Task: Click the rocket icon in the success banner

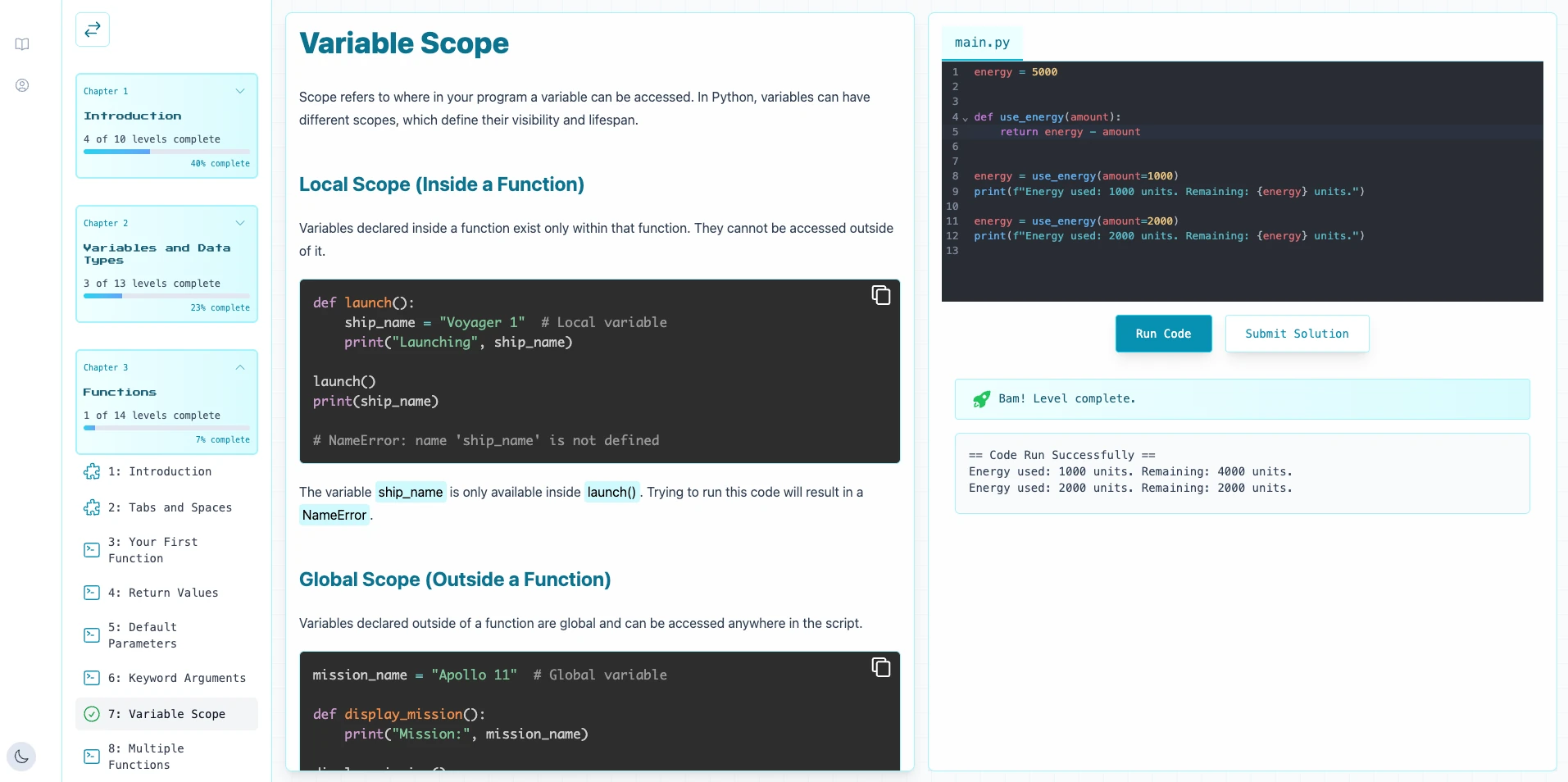Action: [x=981, y=399]
